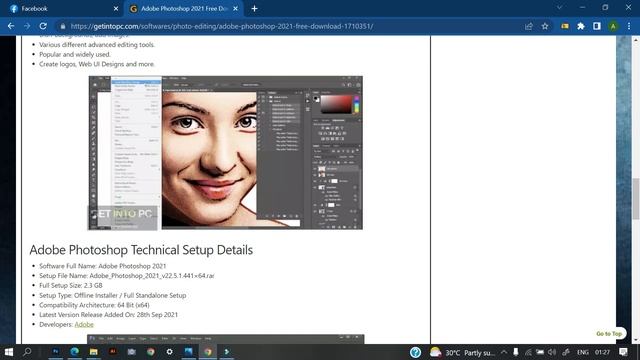Open Photoshop from the taskbar

click(x=56, y=351)
